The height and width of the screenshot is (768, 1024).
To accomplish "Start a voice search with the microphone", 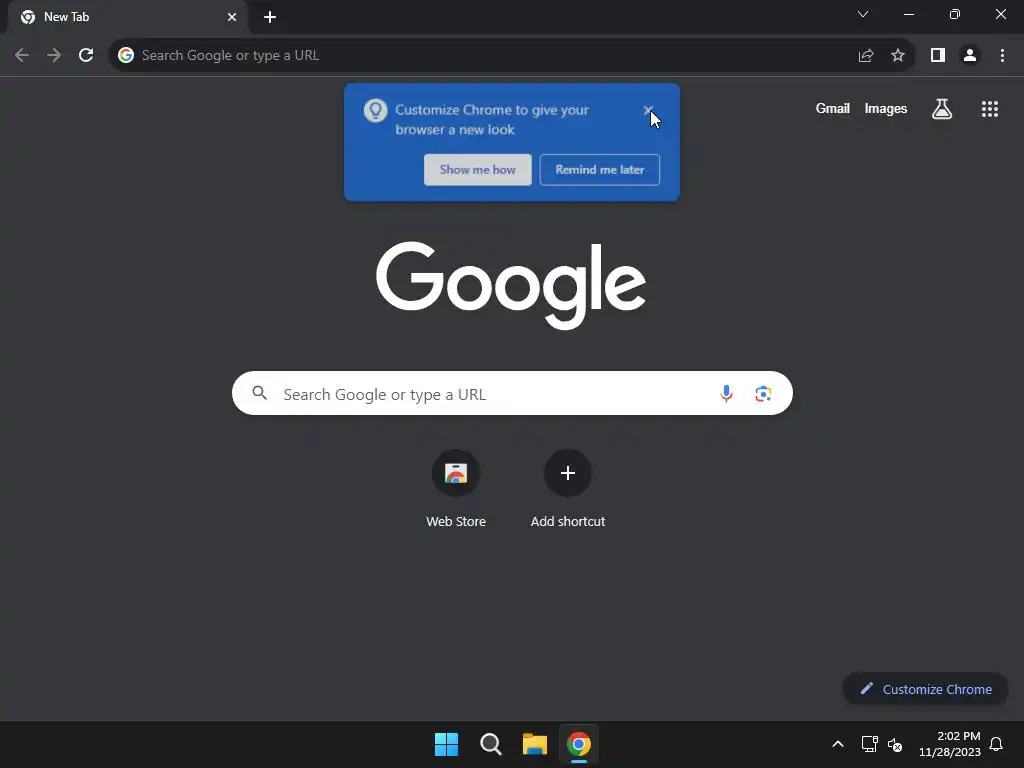I will pyautogui.click(x=726, y=393).
